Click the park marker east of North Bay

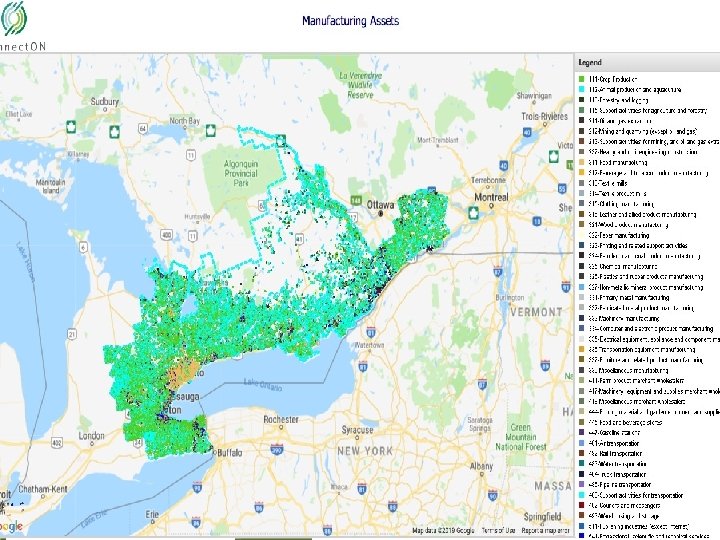point(211,130)
